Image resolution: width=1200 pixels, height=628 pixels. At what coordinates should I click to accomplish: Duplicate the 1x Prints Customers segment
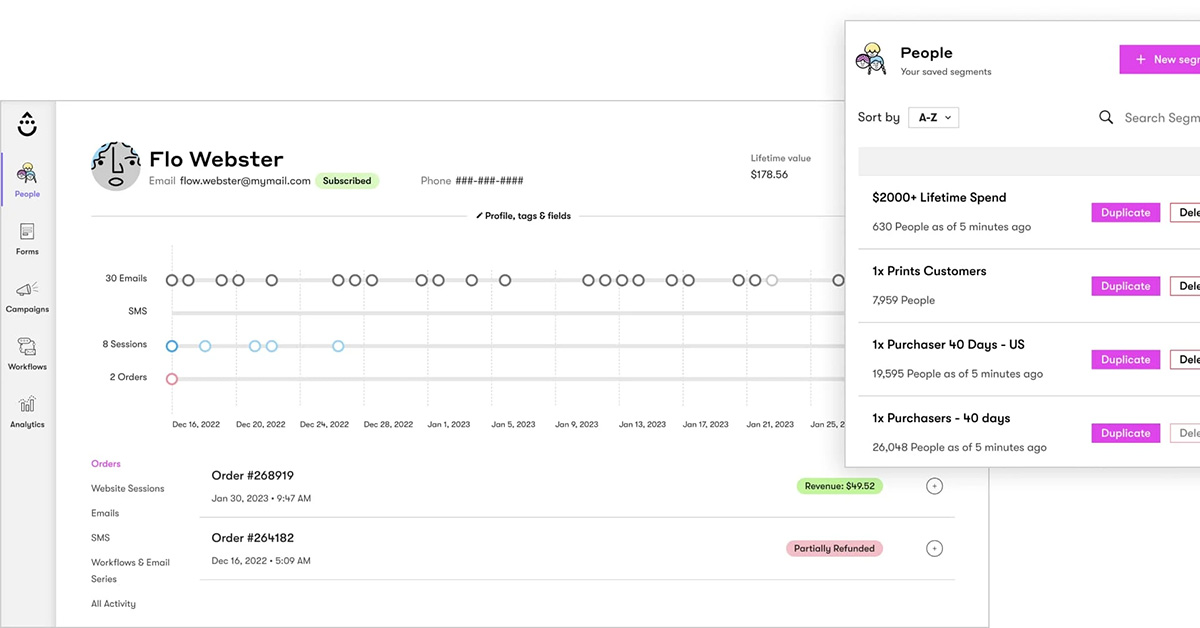pyautogui.click(x=1125, y=286)
